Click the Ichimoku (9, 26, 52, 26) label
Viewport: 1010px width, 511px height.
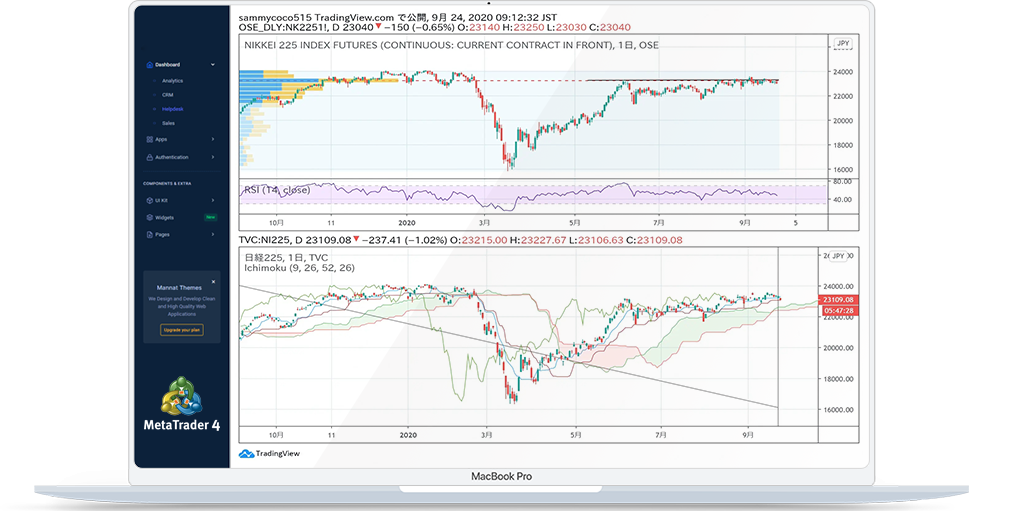(x=300, y=268)
